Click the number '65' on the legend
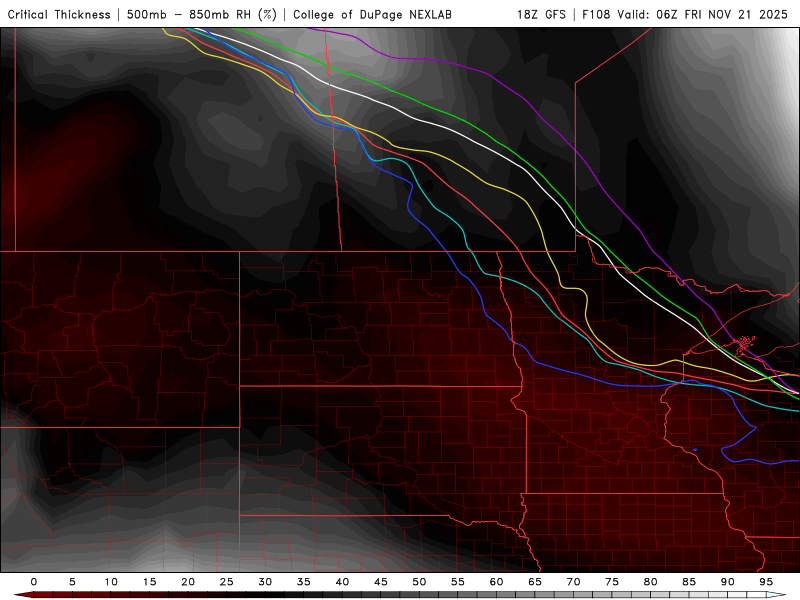Screen dimensions: 800x600 [535, 582]
